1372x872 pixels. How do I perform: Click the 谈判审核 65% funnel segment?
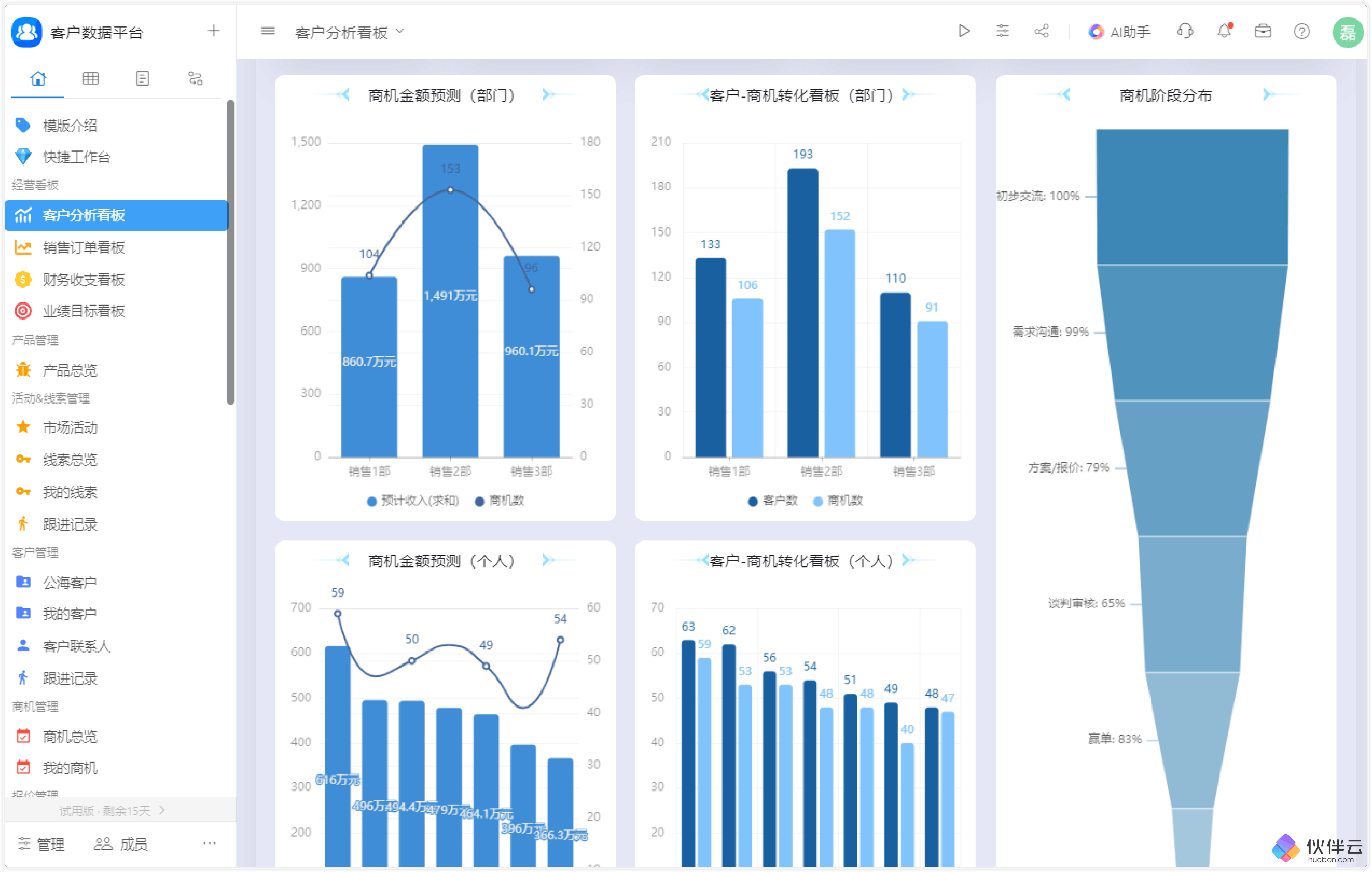tap(1193, 604)
